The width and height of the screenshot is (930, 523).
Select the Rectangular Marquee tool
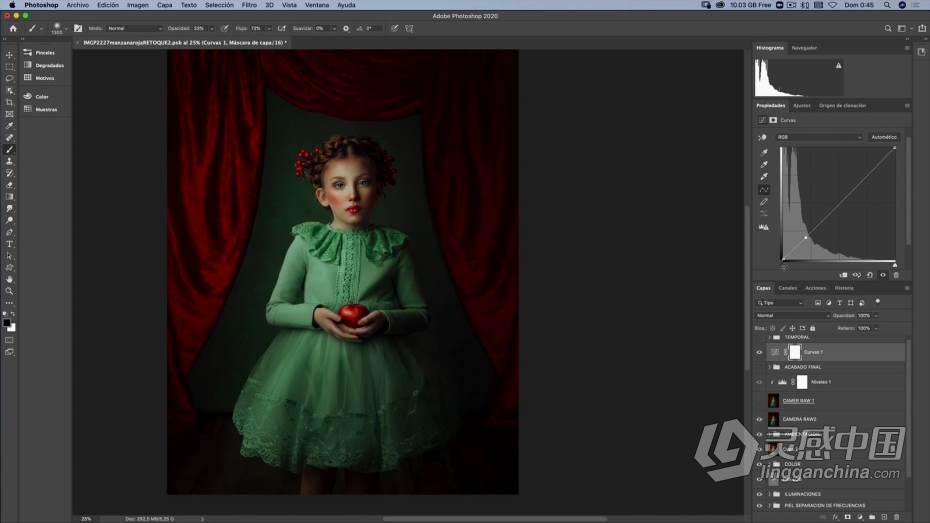pyautogui.click(x=9, y=66)
